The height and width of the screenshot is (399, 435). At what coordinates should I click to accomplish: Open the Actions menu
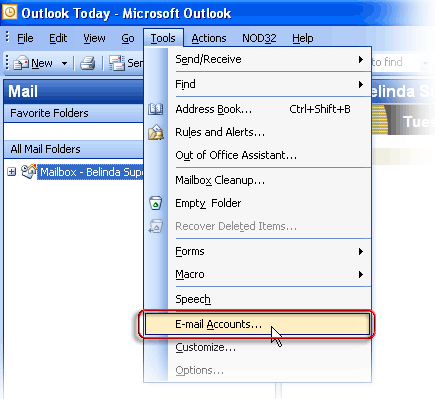click(209, 38)
